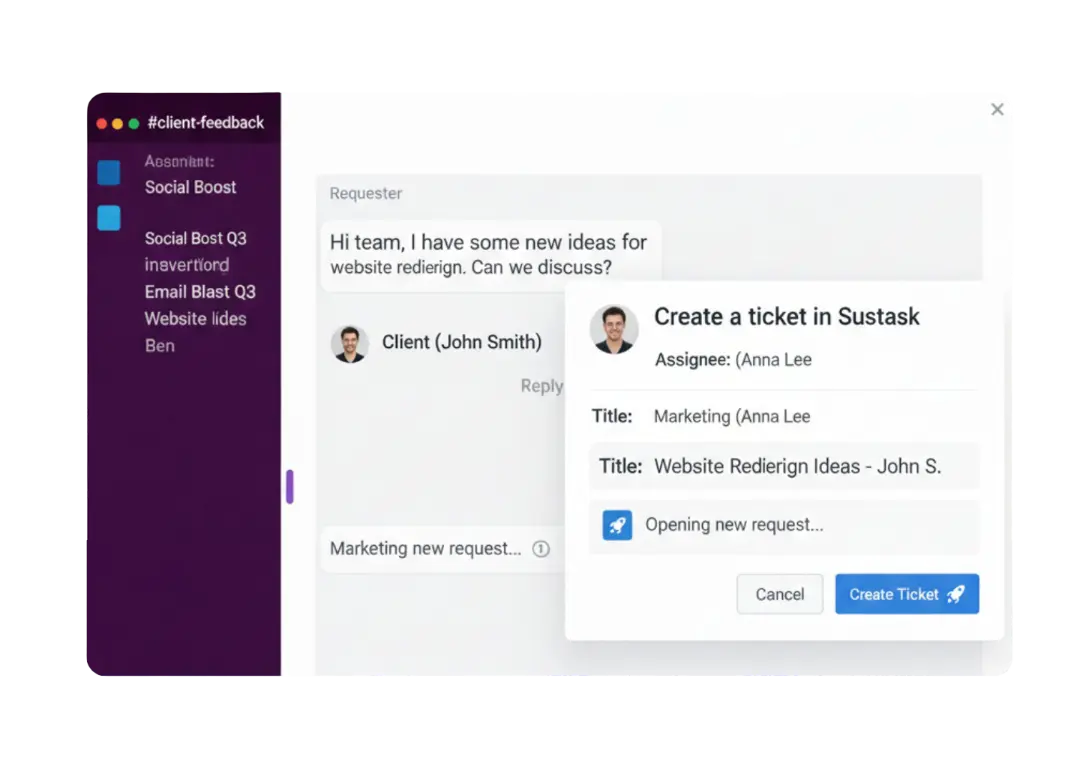Click the Website Redierign Ideas title field
This screenshot has height=768, width=1080.
784,466
